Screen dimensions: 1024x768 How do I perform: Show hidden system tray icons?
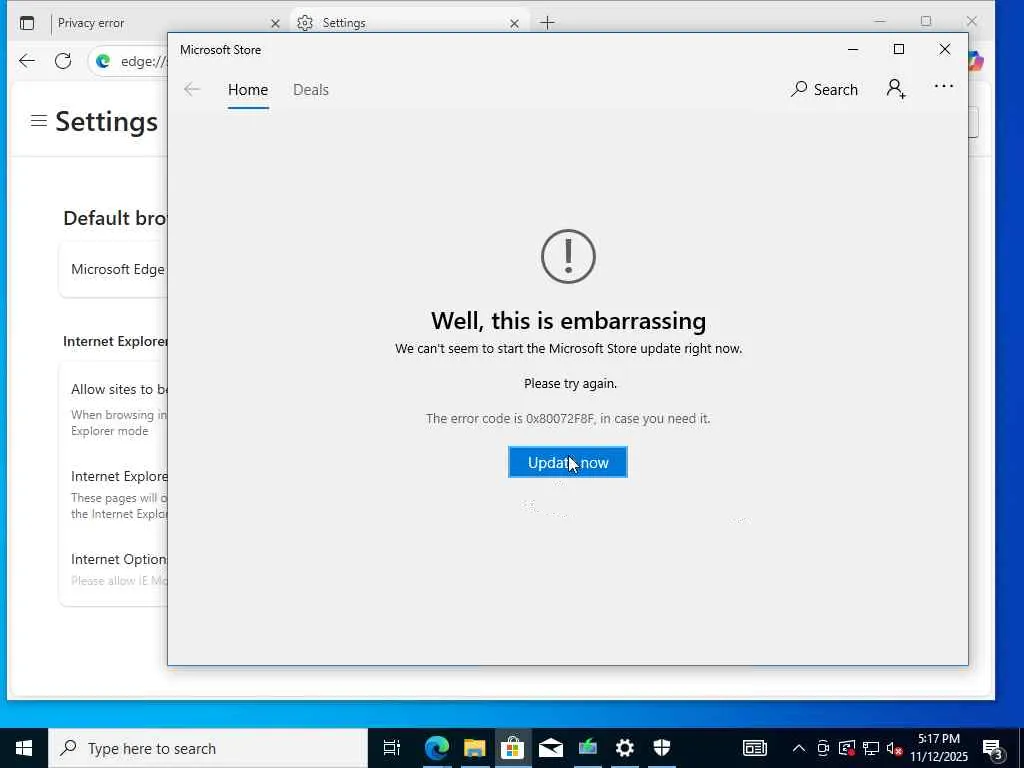[x=798, y=748]
